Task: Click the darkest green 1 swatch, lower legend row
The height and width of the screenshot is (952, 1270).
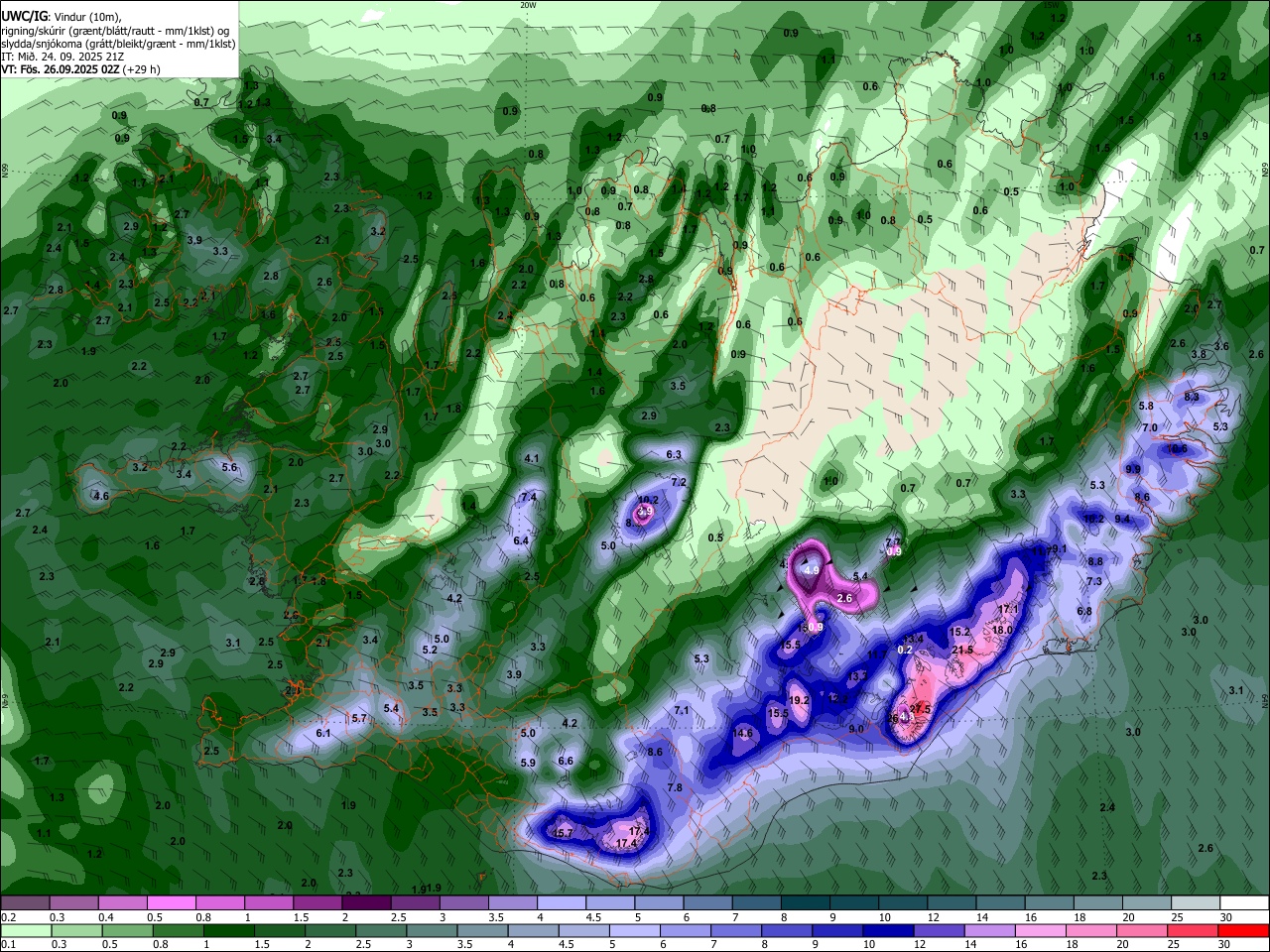Action: coord(228,931)
